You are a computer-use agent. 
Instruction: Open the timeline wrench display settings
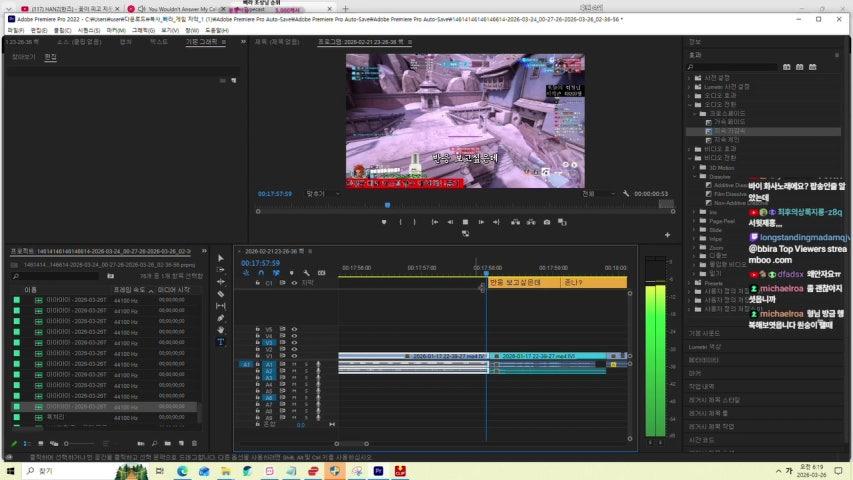(x=307, y=272)
